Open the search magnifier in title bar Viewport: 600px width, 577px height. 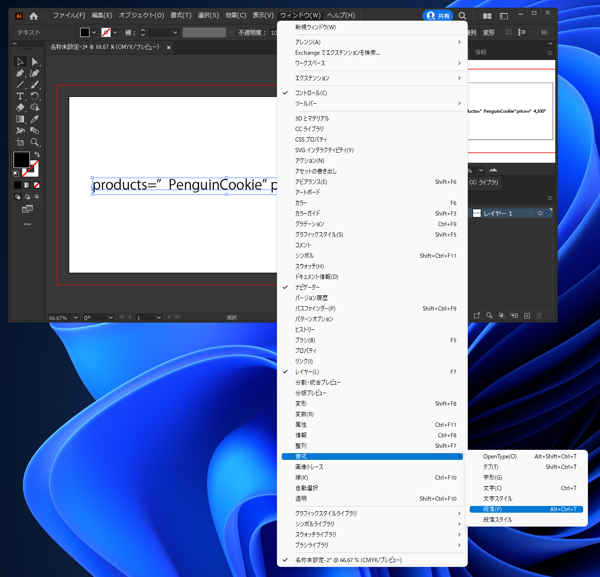tap(462, 16)
